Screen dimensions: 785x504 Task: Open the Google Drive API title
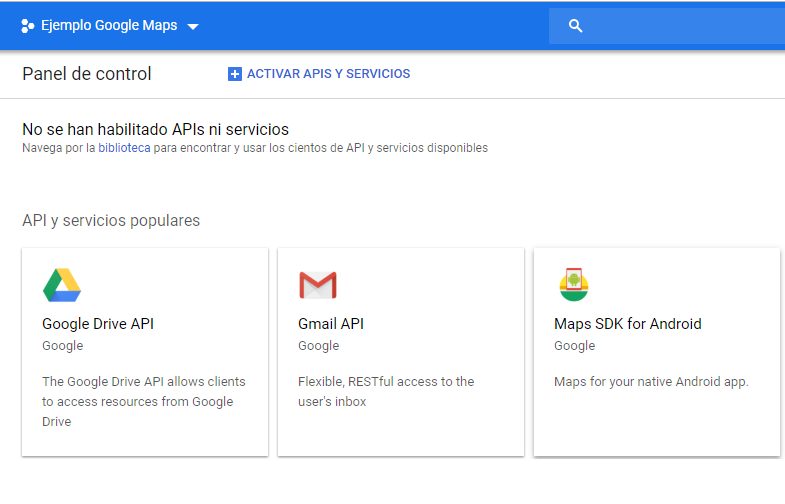coord(98,324)
